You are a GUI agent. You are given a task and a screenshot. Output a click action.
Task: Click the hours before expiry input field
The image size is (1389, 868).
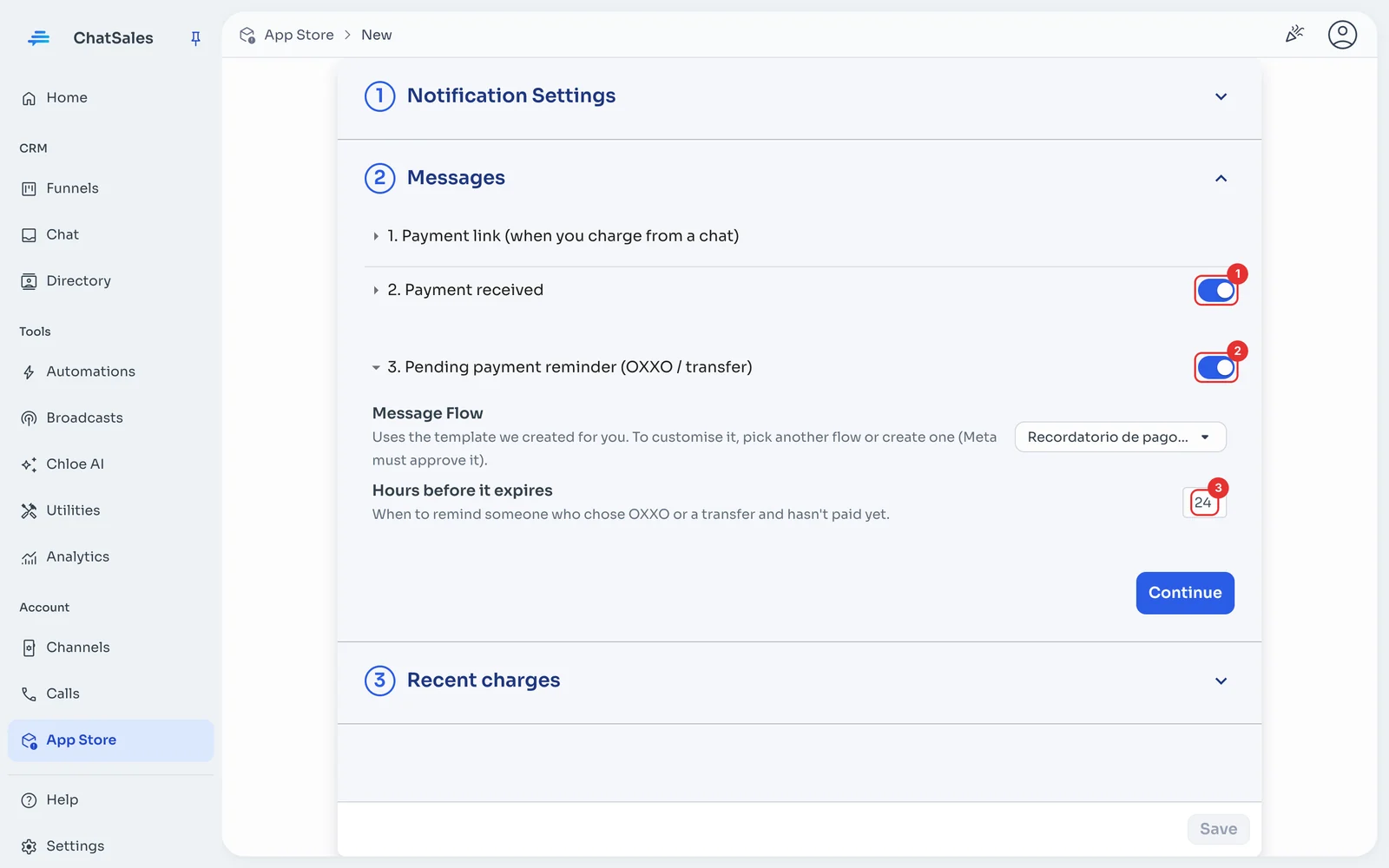coord(1204,503)
